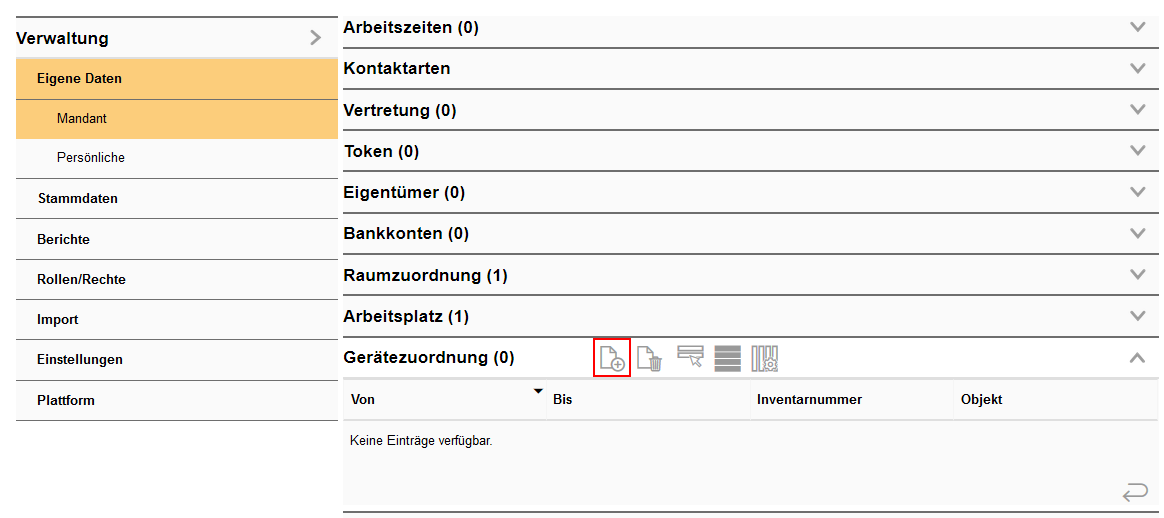The width and height of the screenshot is (1164, 518).
Task: Collapse the Gerätezuordnung section
Action: (x=1137, y=357)
